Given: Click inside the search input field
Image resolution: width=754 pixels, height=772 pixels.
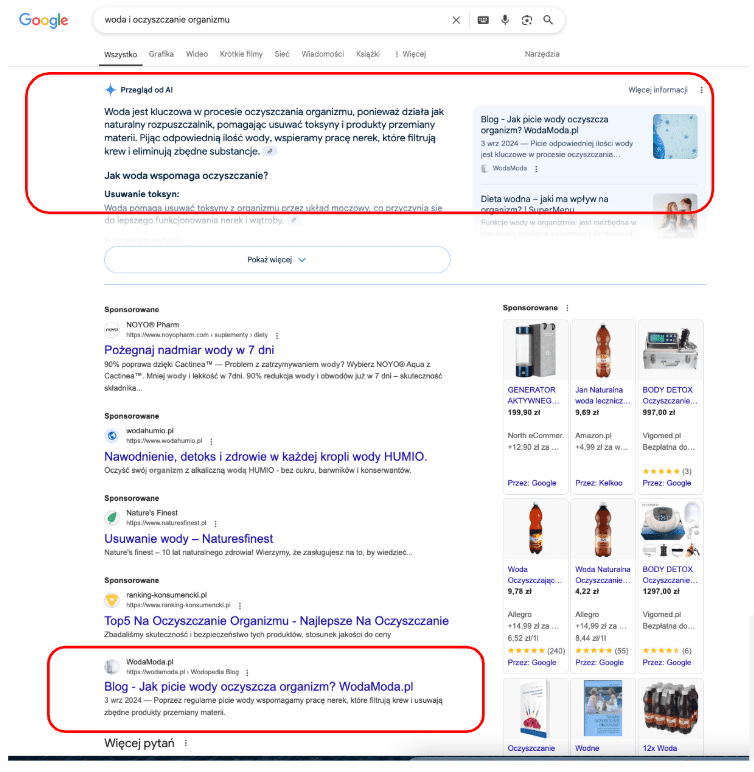Looking at the screenshot, I should [270, 20].
